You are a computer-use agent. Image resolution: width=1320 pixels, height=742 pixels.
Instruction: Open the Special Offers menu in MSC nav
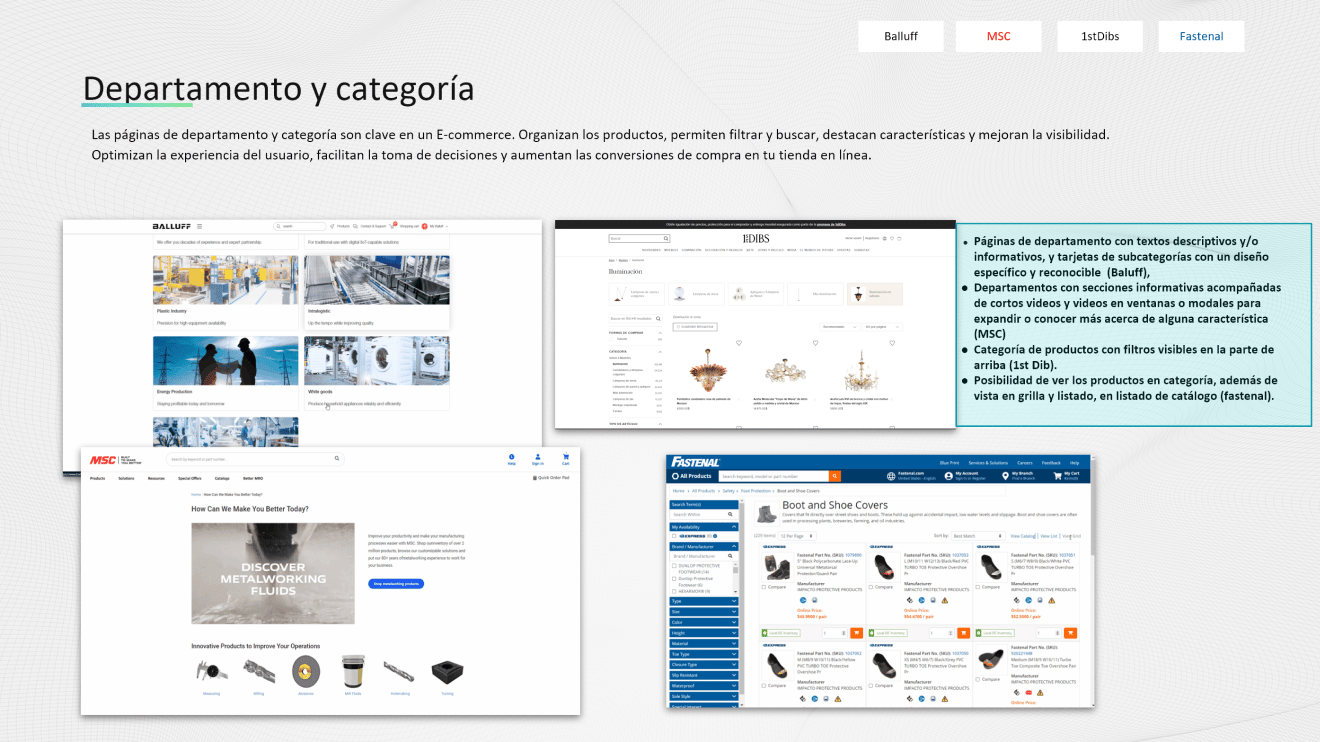click(190, 478)
